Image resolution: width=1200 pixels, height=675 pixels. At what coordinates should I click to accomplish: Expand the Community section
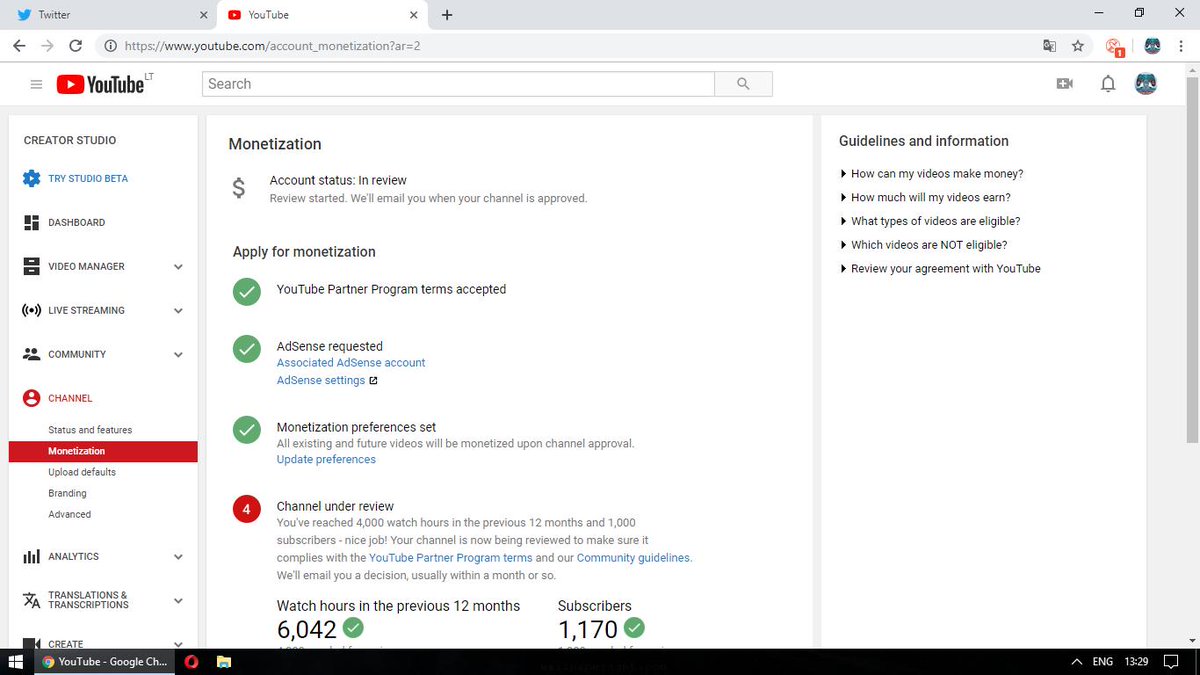(178, 355)
